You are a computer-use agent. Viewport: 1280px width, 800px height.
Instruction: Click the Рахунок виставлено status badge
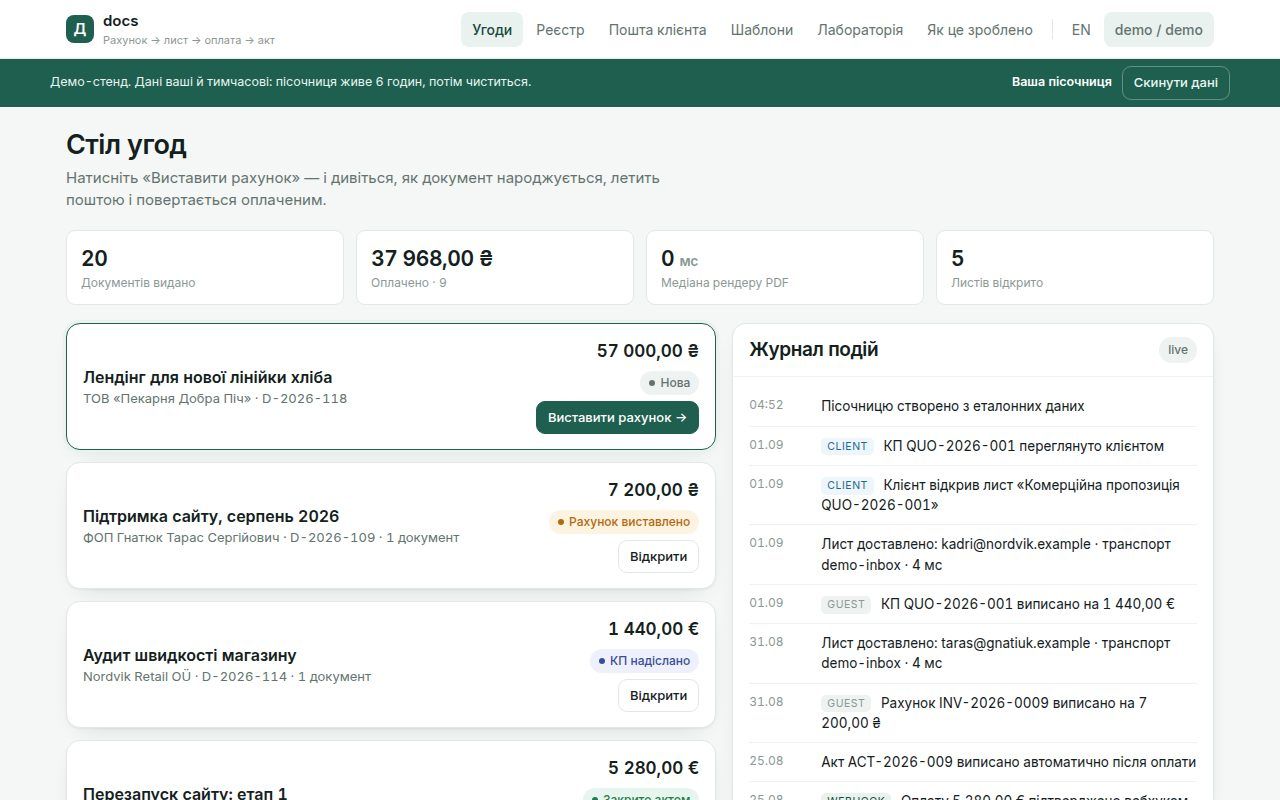623,522
